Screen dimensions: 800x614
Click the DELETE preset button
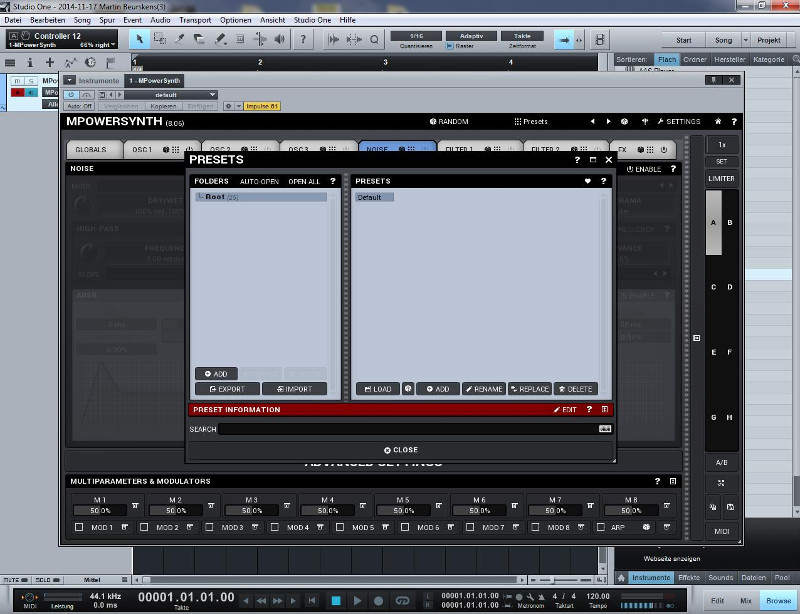pos(576,389)
